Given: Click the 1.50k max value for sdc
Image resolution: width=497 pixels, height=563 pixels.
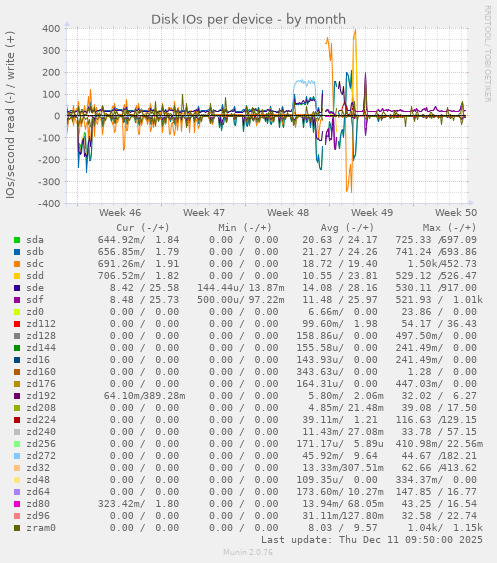Looking at the screenshot, I should pos(422,264).
